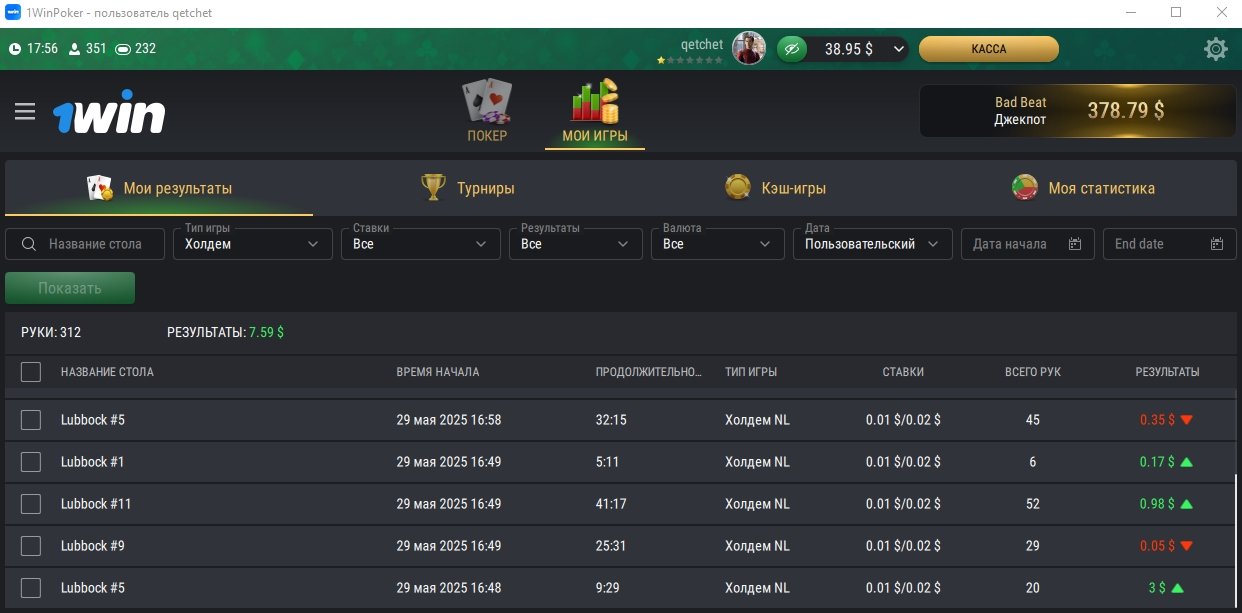The height and width of the screenshot is (613, 1242).
Task: Open settings via the gear icon
Action: pyautogui.click(x=1216, y=49)
